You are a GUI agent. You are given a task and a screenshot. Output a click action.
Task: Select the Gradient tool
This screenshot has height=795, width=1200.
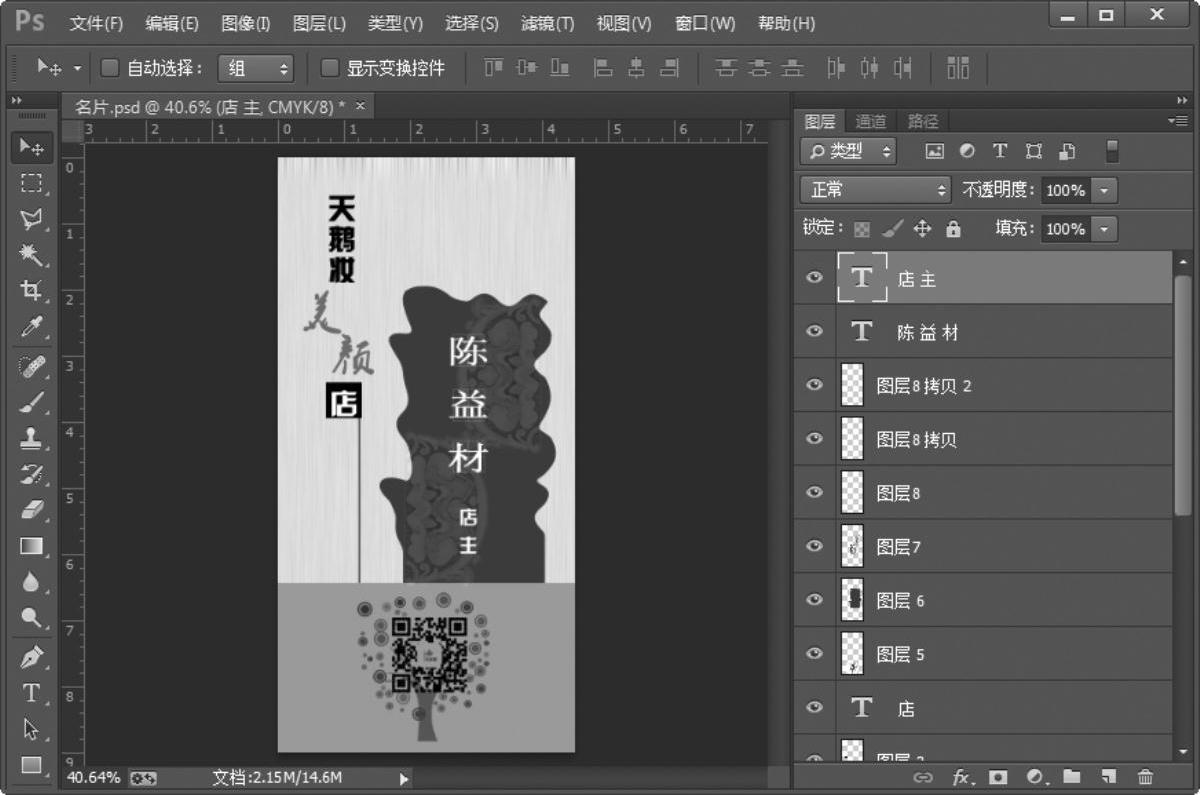(x=32, y=546)
